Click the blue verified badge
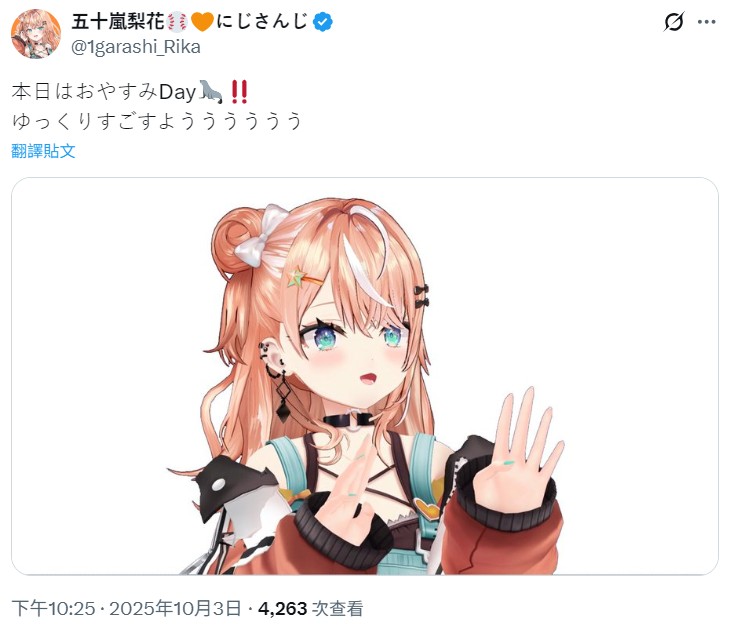Image resolution: width=730 pixels, height=627 pixels. click(323, 21)
